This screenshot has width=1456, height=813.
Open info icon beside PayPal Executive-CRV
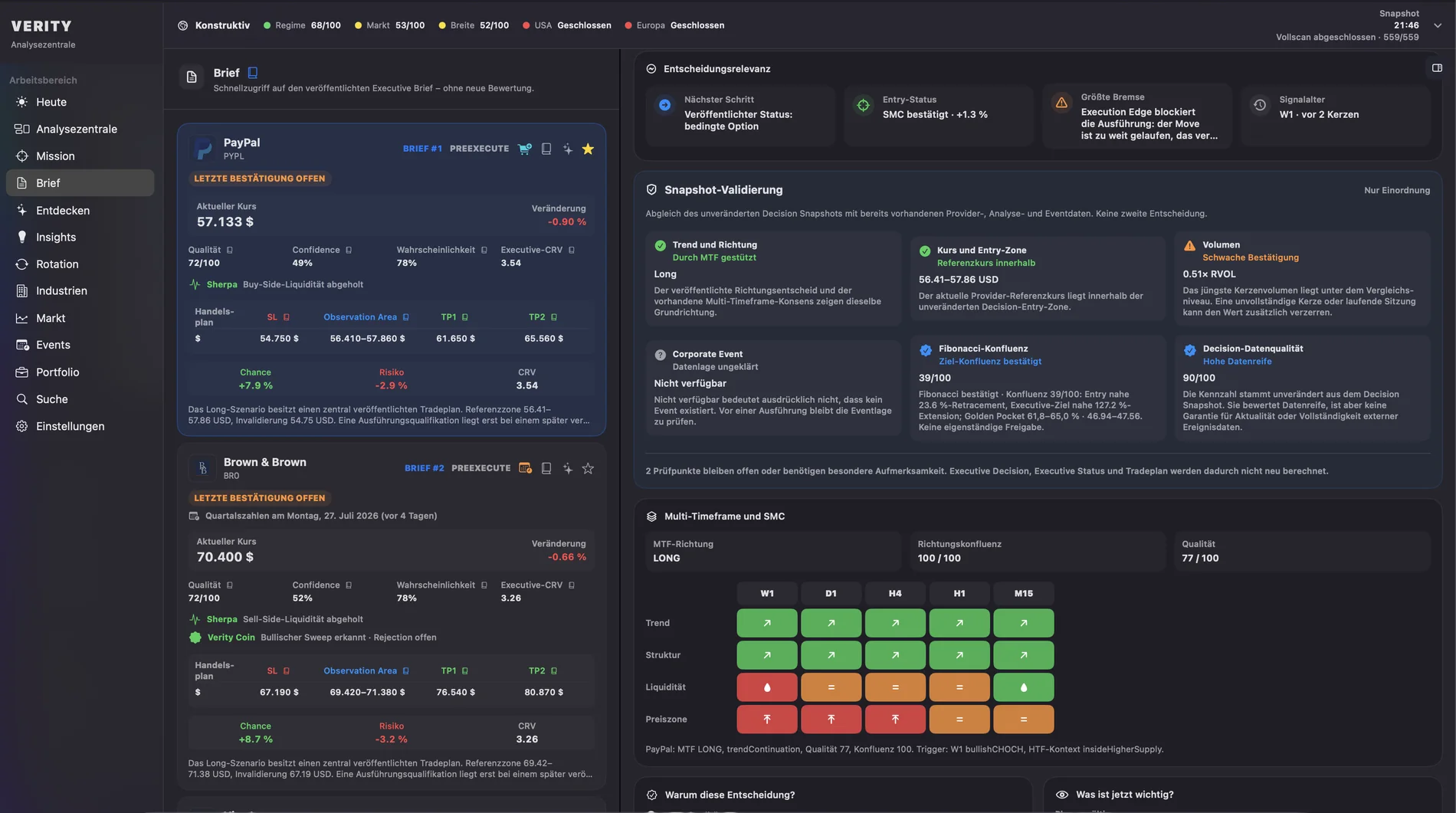(x=572, y=250)
